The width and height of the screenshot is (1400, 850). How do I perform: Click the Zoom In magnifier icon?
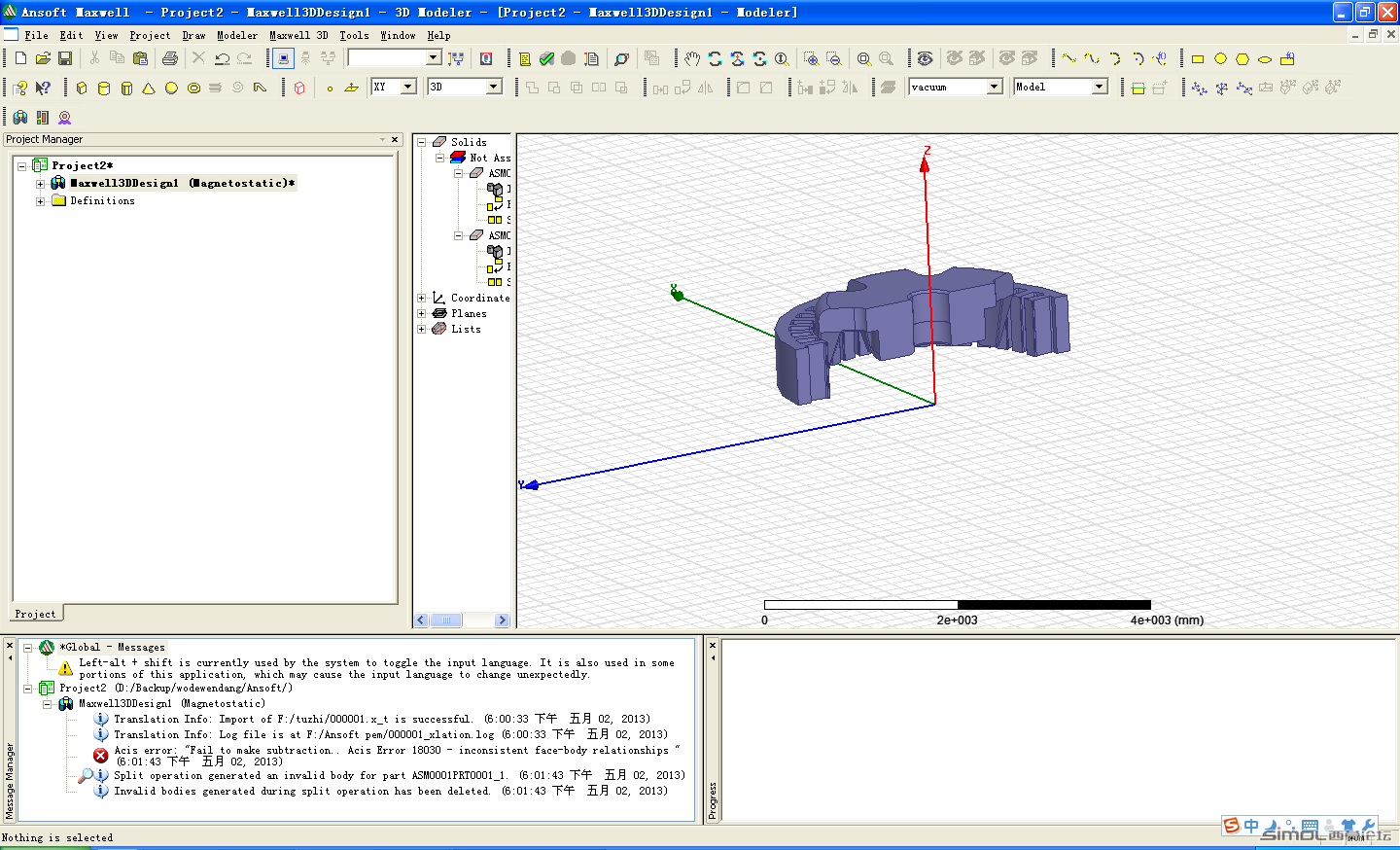[x=811, y=59]
